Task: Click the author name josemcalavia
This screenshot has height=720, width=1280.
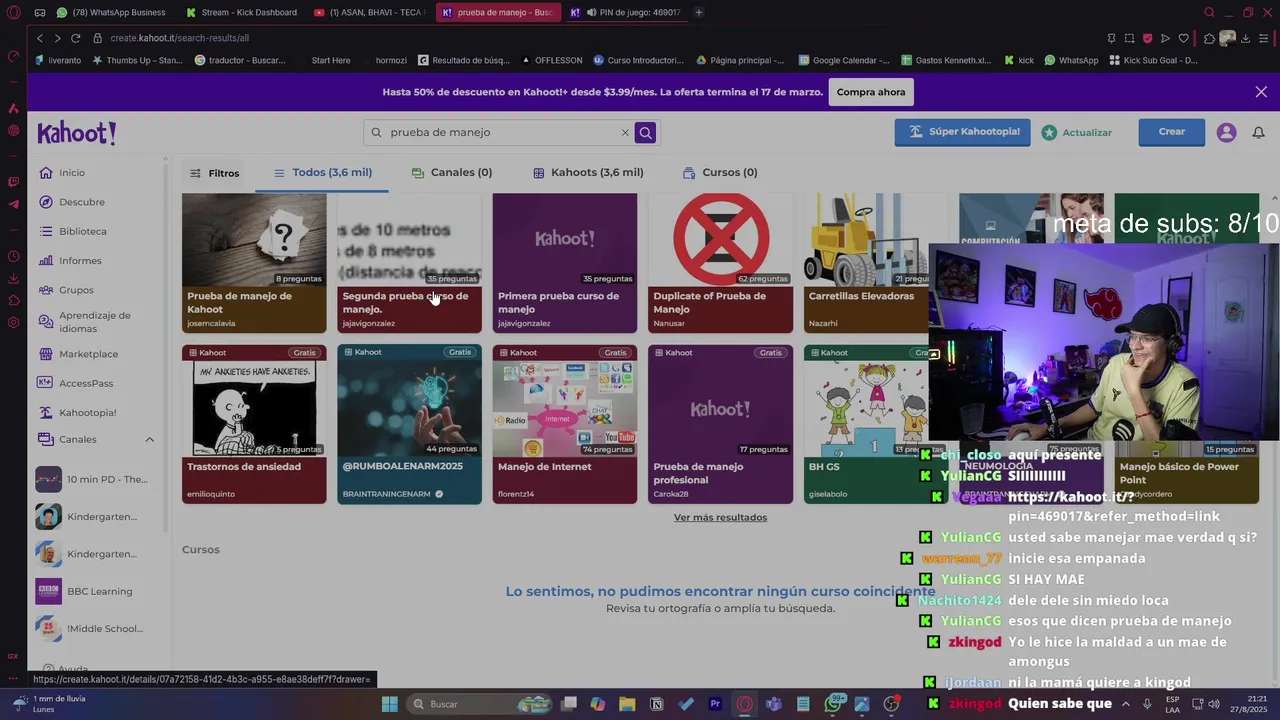Action: click(x=214, y=323)
